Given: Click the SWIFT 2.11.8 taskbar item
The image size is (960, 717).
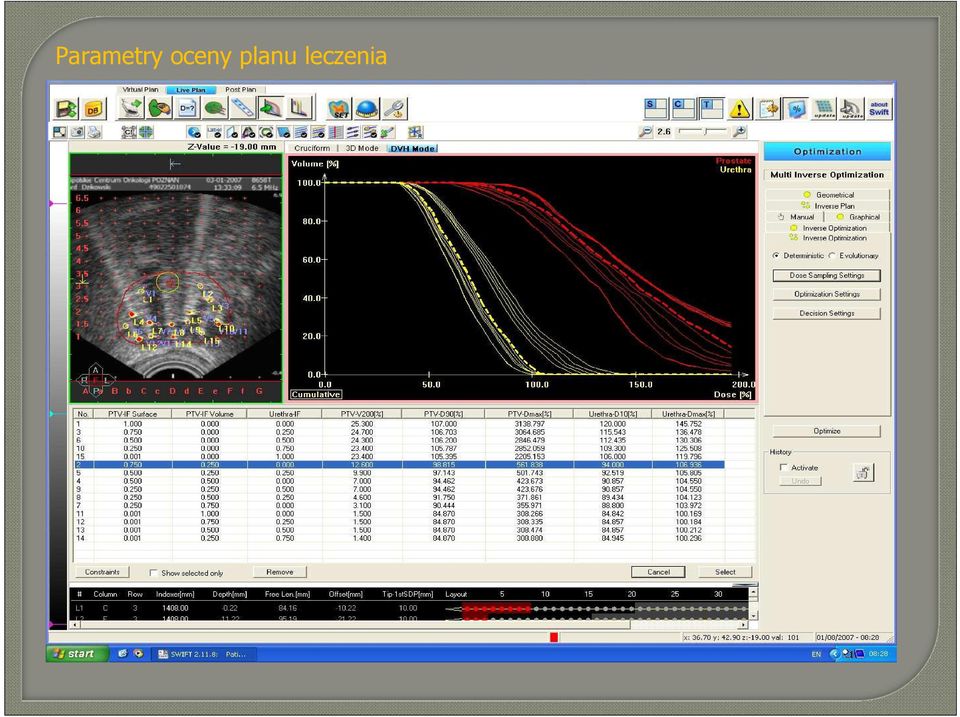Looking at the screenshot, I should pos(203,654).
